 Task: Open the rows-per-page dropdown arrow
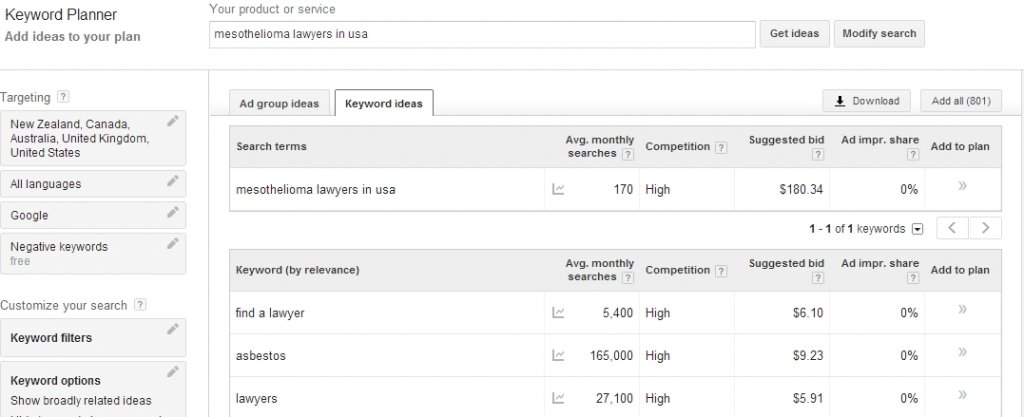click(917, 229)
